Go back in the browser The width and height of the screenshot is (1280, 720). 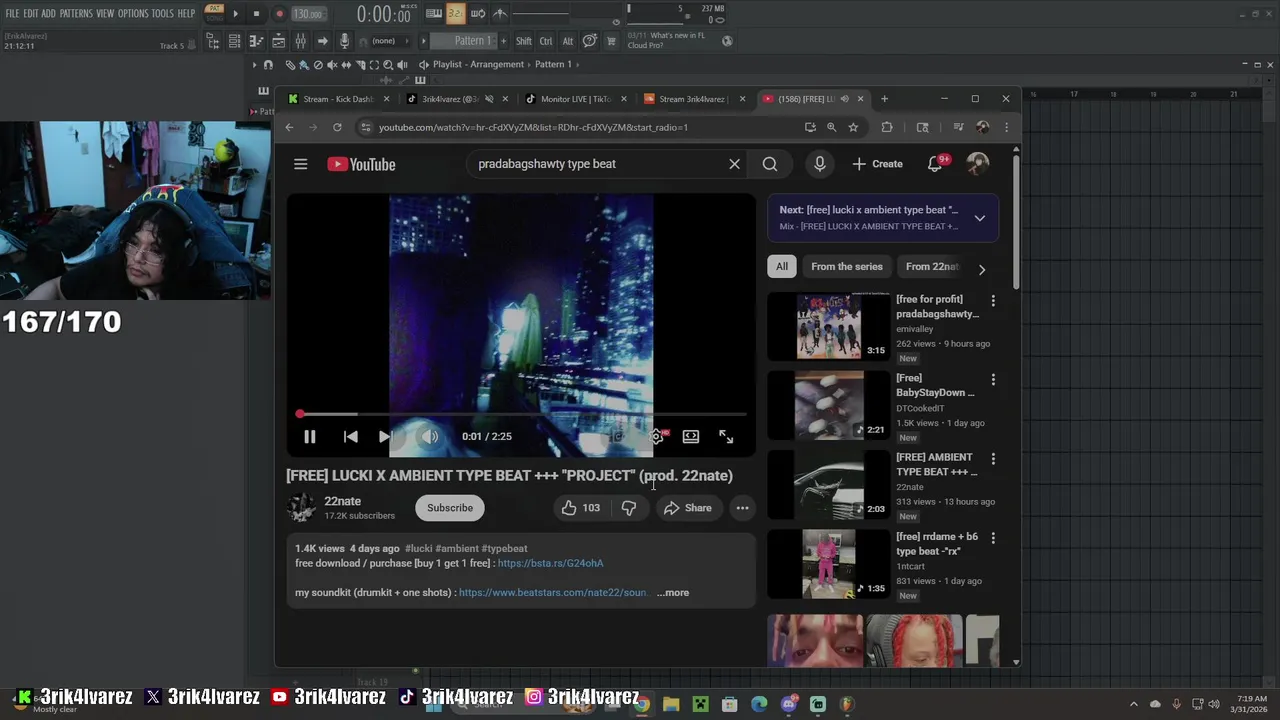289,127
